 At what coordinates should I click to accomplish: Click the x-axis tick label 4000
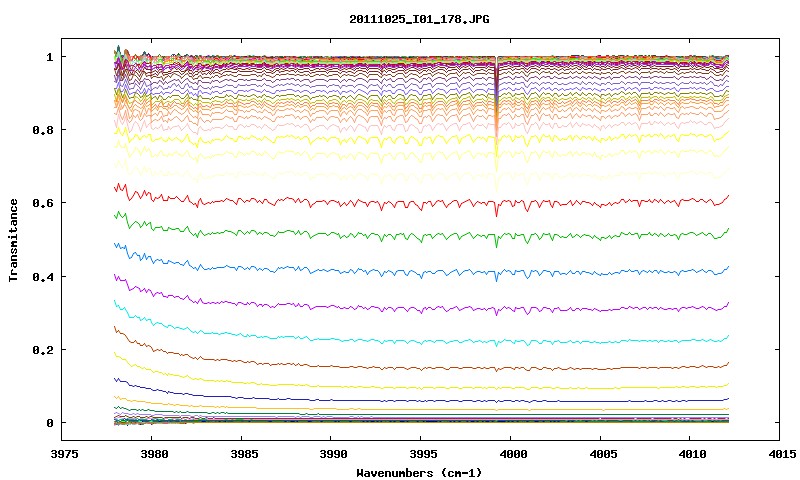click(513, 454)
